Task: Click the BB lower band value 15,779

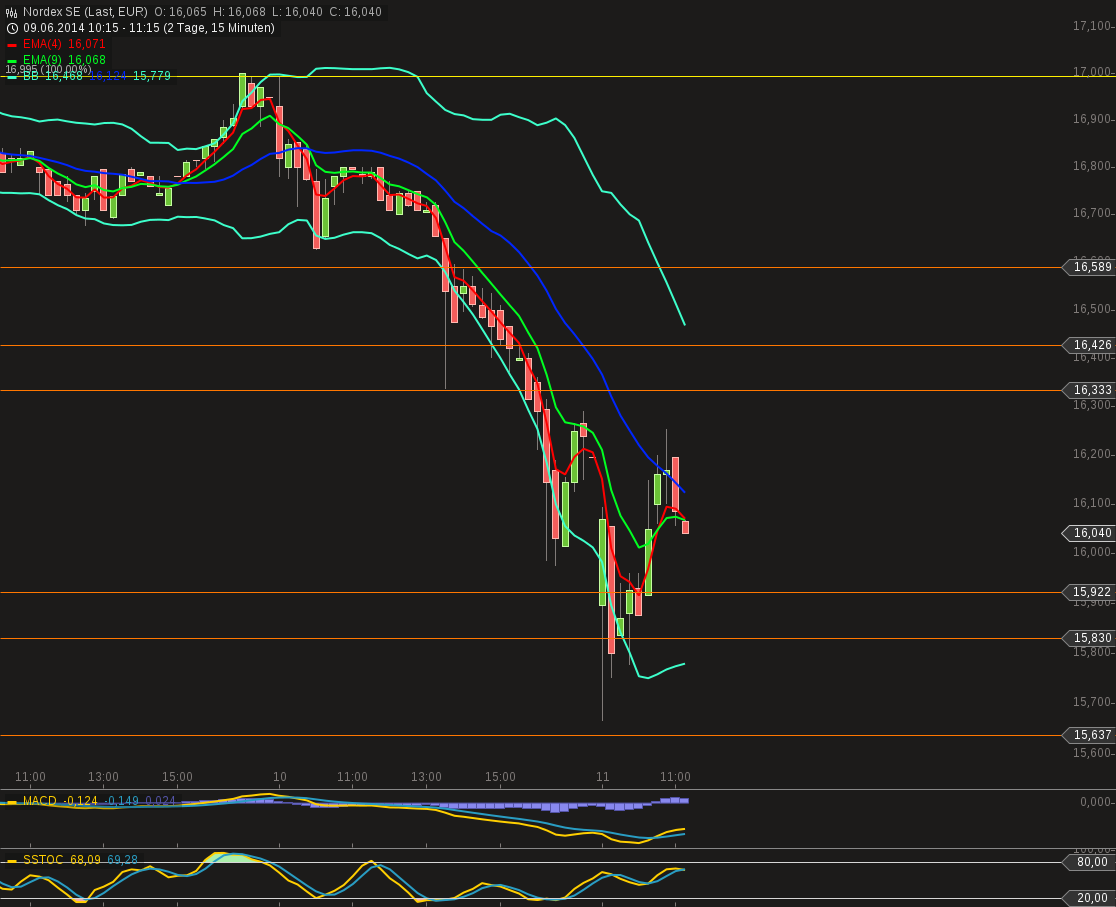Action: (152, 76)
